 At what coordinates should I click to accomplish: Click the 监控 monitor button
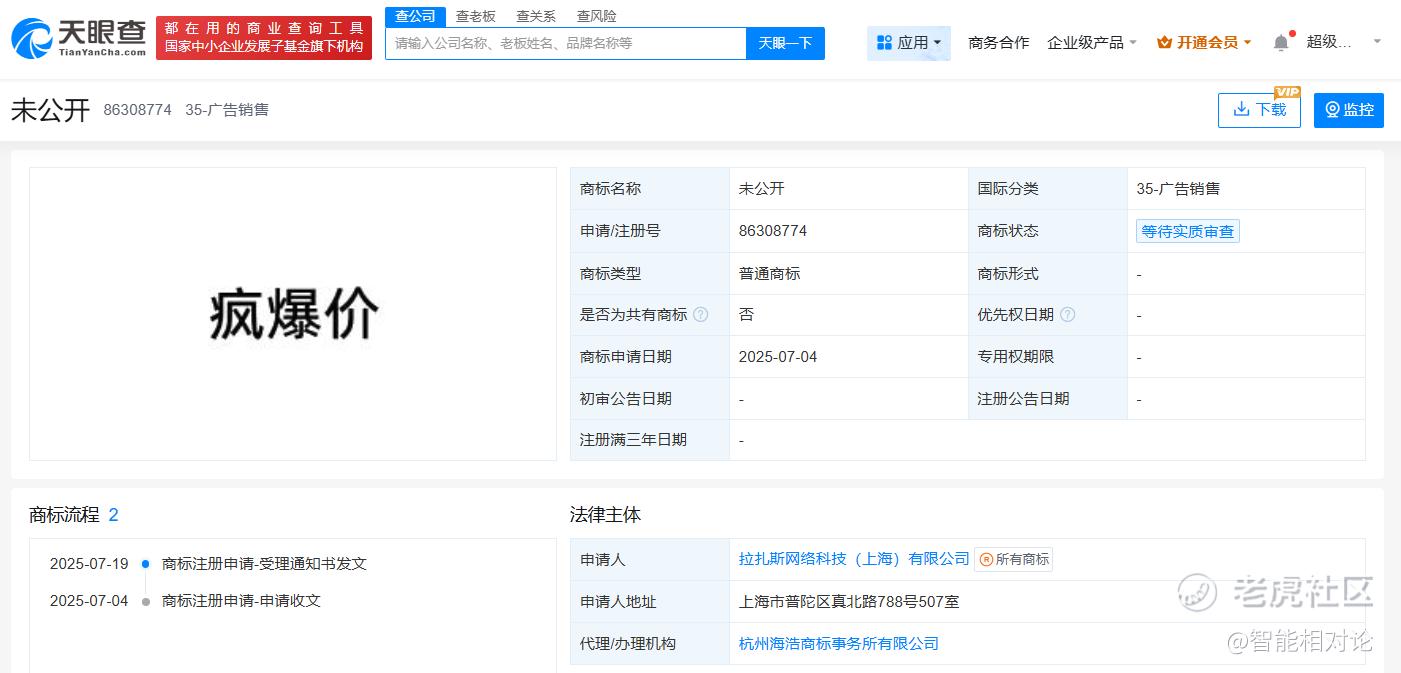1349,110
